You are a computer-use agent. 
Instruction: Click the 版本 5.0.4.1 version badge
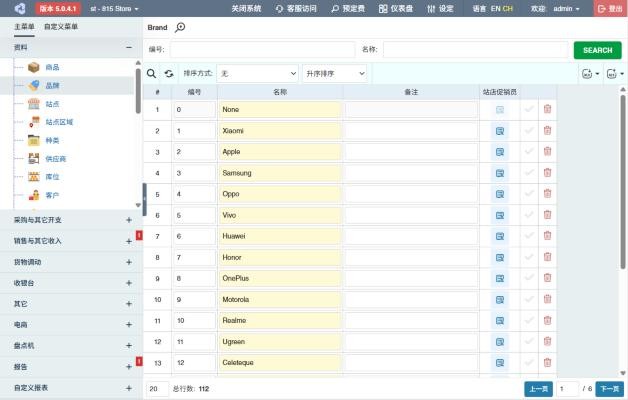(x=58, y=8)
